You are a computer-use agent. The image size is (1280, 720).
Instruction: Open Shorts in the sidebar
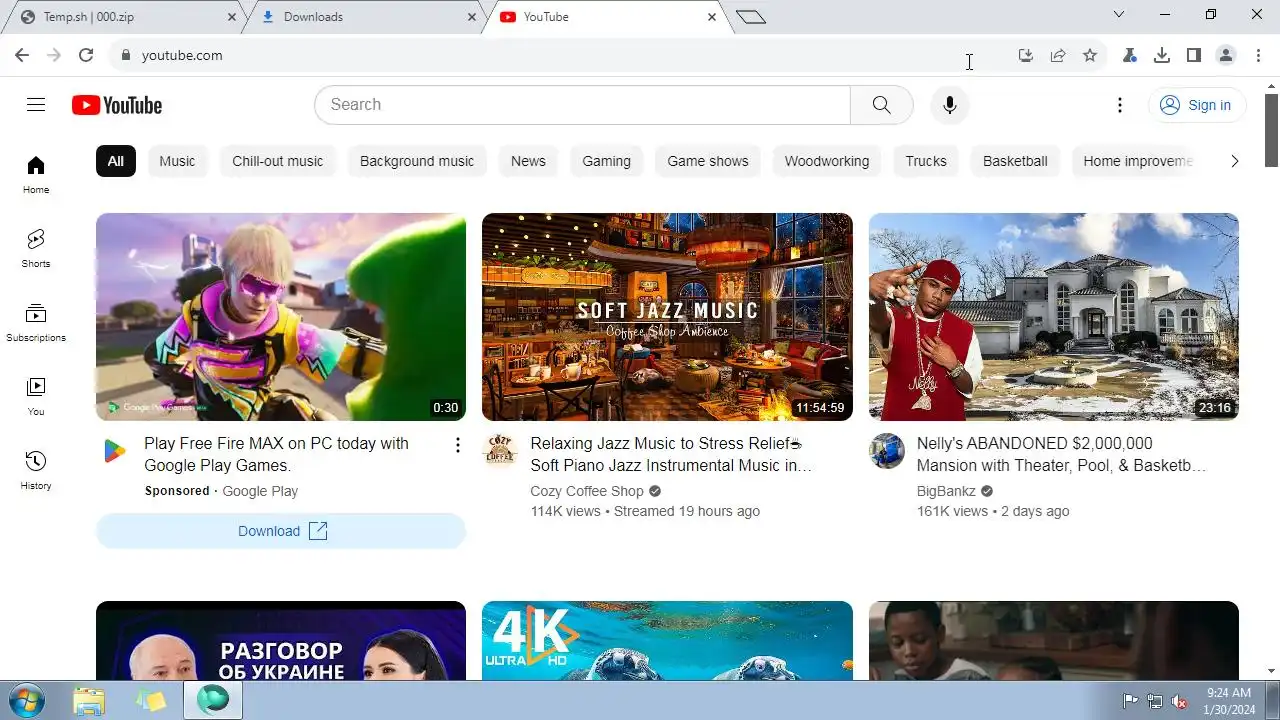(x=36, y=249)
